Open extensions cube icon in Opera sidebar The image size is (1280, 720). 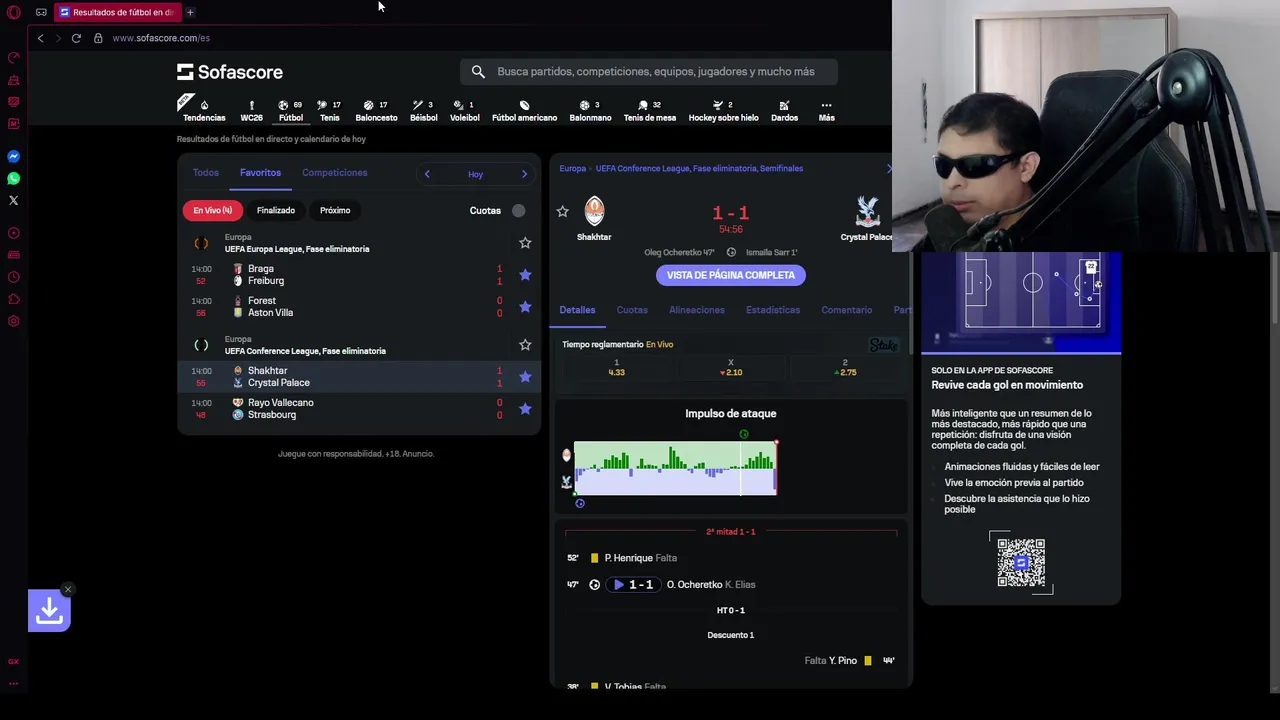coord(14,299)
